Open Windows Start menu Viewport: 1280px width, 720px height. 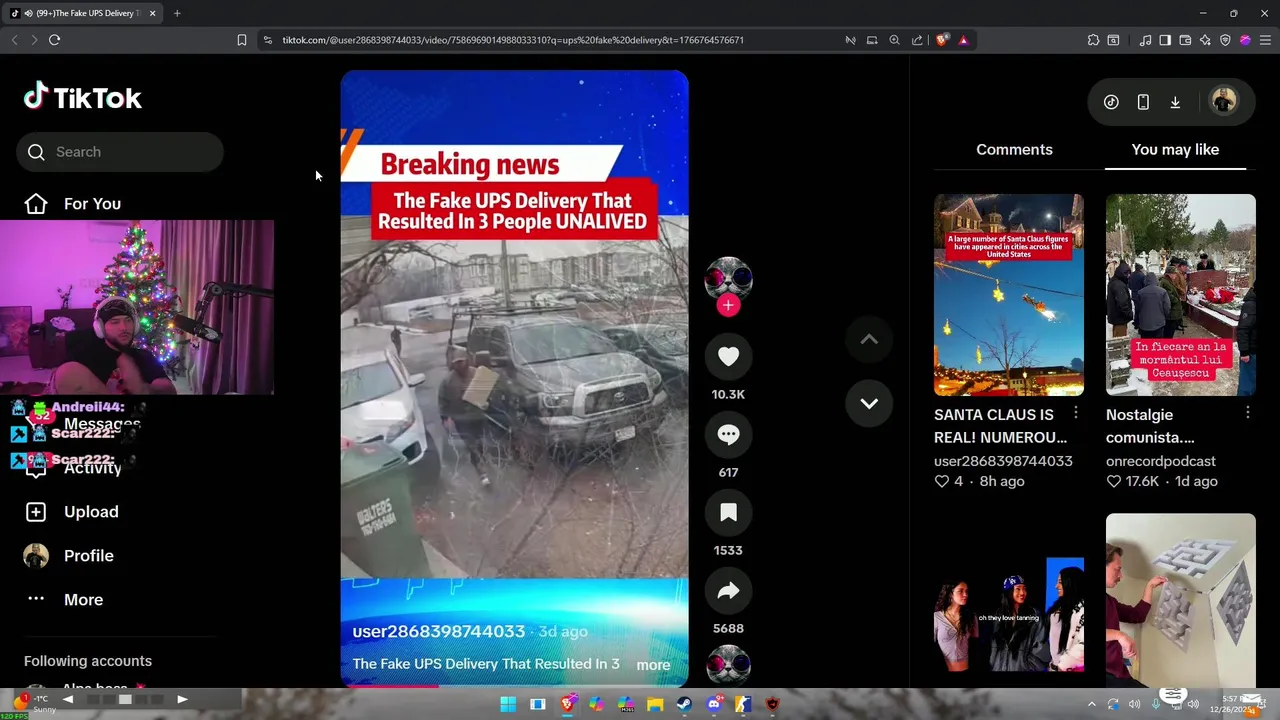[x=508, y=704]
